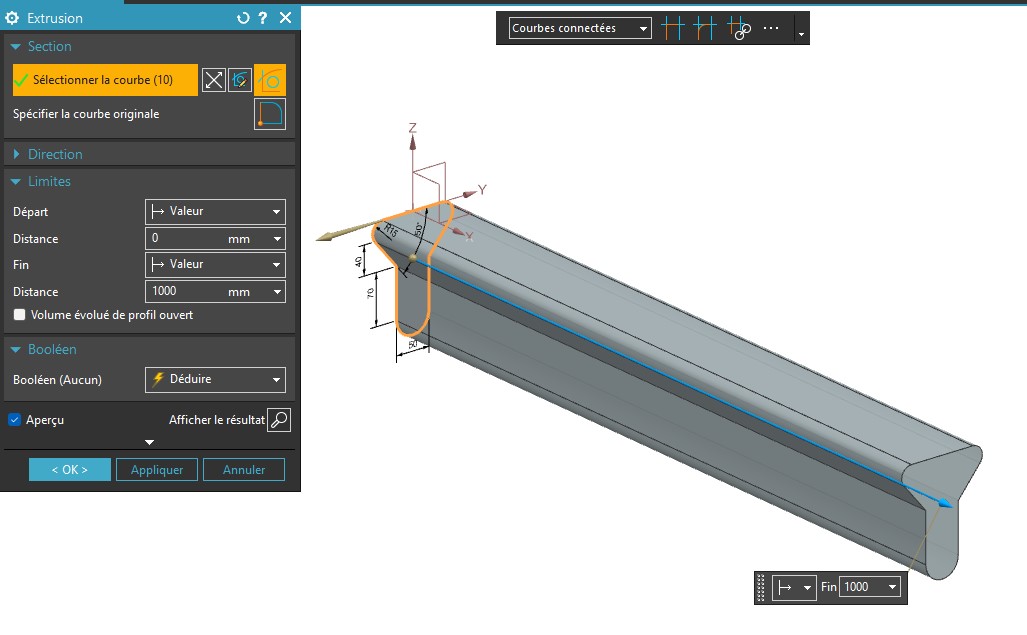
Task: Open the Départ Valeur dropdown
Action: coord(215,211)
